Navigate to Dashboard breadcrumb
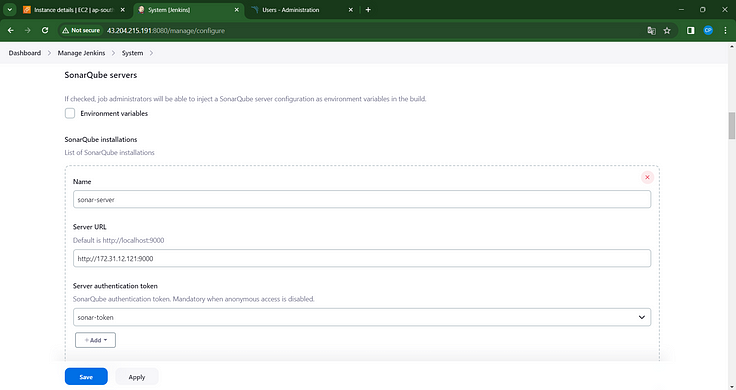This screenshot has width=736, height=390. (x=25, y=53)
